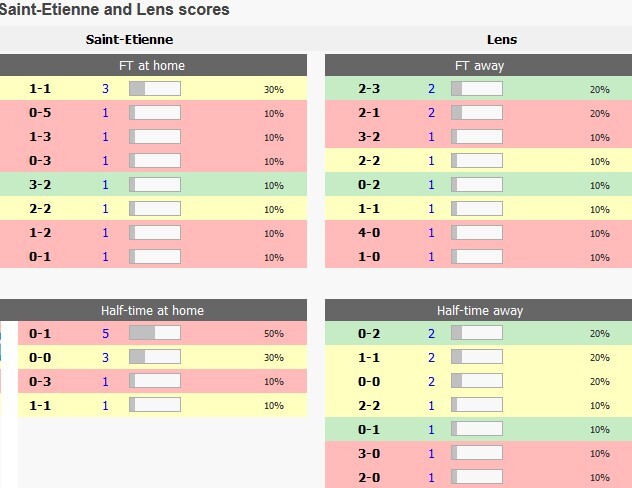Click the FT away header
This screenshot has width=632, height=488.
tap(479, 65)
